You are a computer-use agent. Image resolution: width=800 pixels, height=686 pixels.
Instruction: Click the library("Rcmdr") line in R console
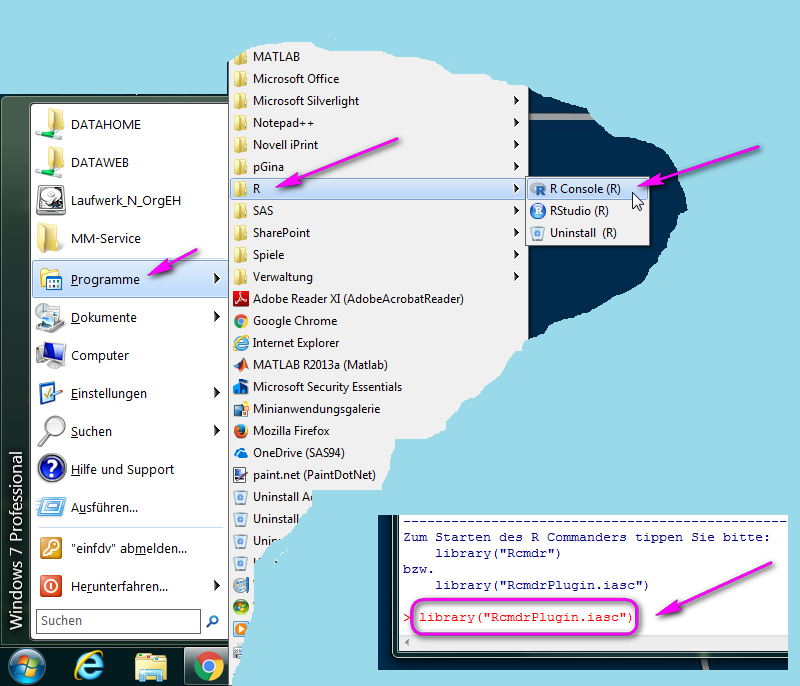498,553
